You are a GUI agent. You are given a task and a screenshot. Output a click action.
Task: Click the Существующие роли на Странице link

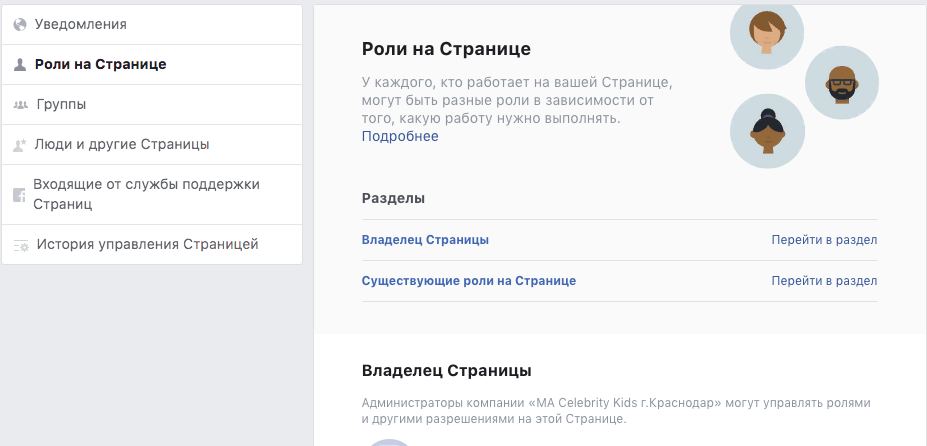(469, 281)
